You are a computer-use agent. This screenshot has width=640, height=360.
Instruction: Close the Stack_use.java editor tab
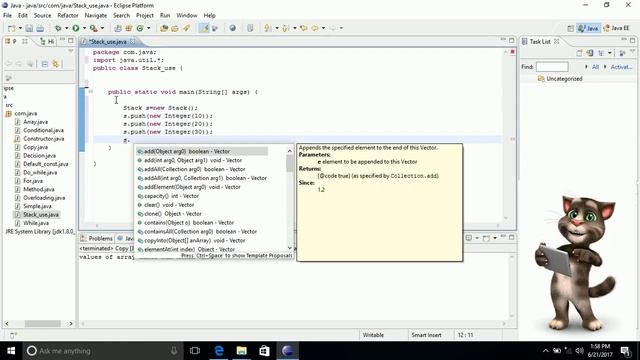(132, 42)
